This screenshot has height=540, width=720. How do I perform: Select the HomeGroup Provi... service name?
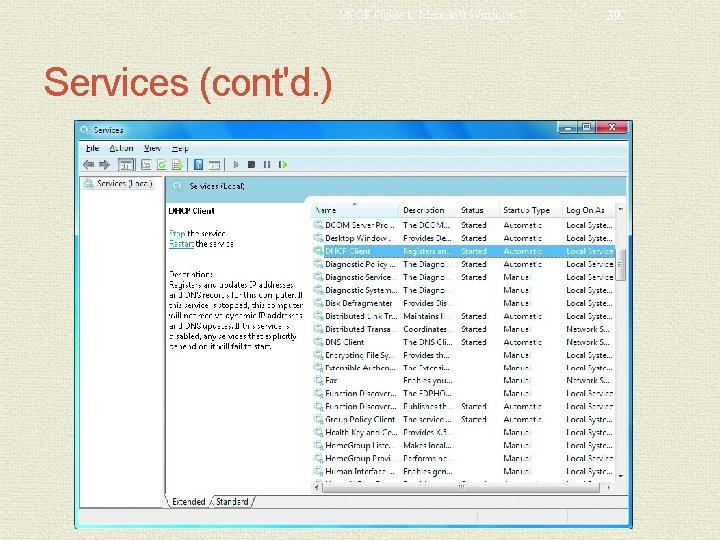point(359,458)
